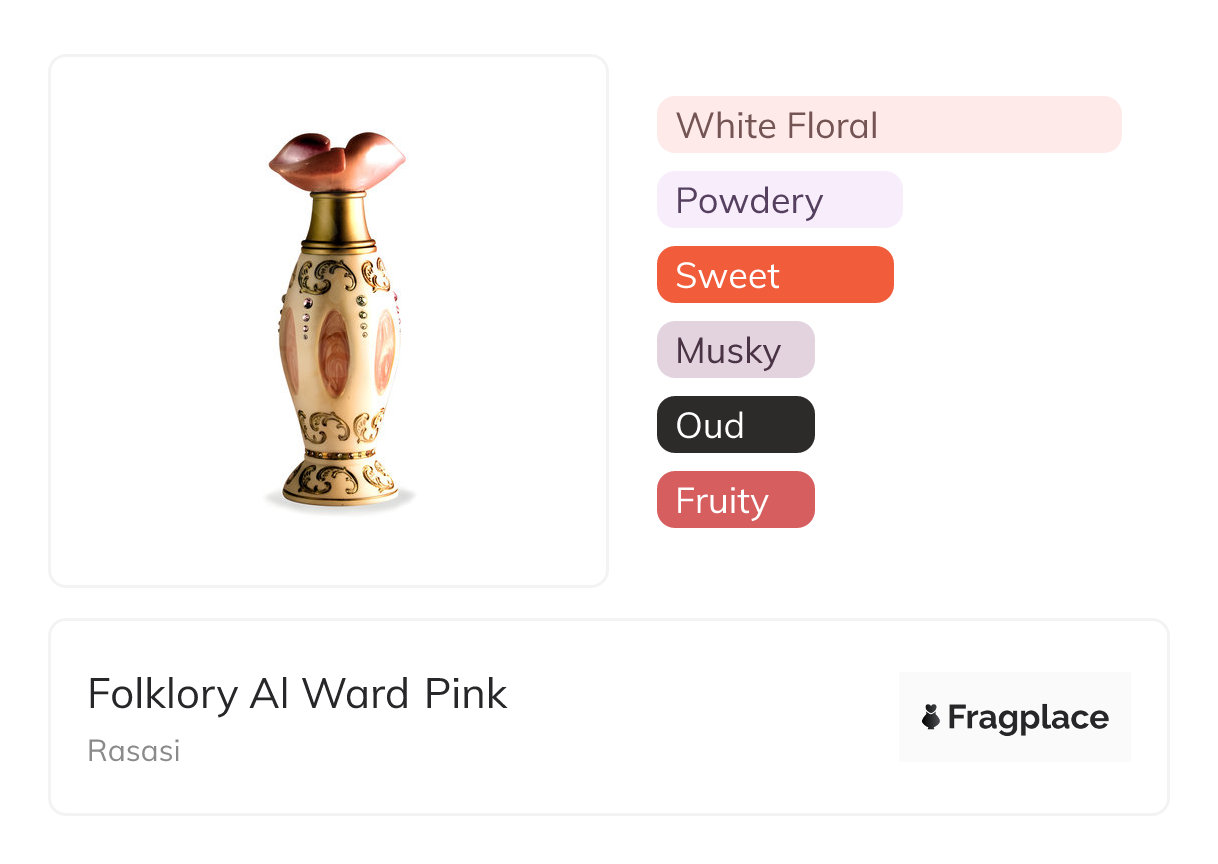Select the black Oud accord bar

pos(735,425)
